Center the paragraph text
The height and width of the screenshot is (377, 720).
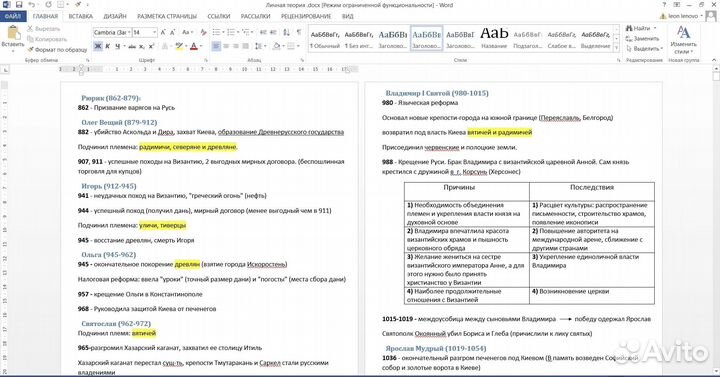click(226, 46)
